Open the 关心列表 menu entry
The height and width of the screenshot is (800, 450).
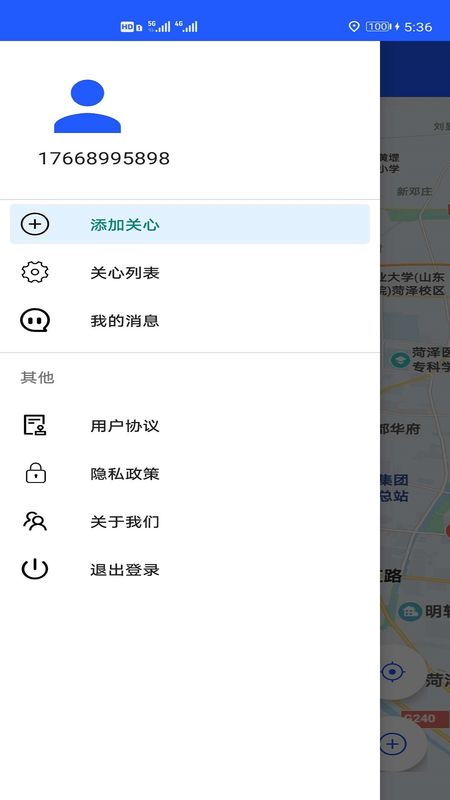click(x=190, y=272)
